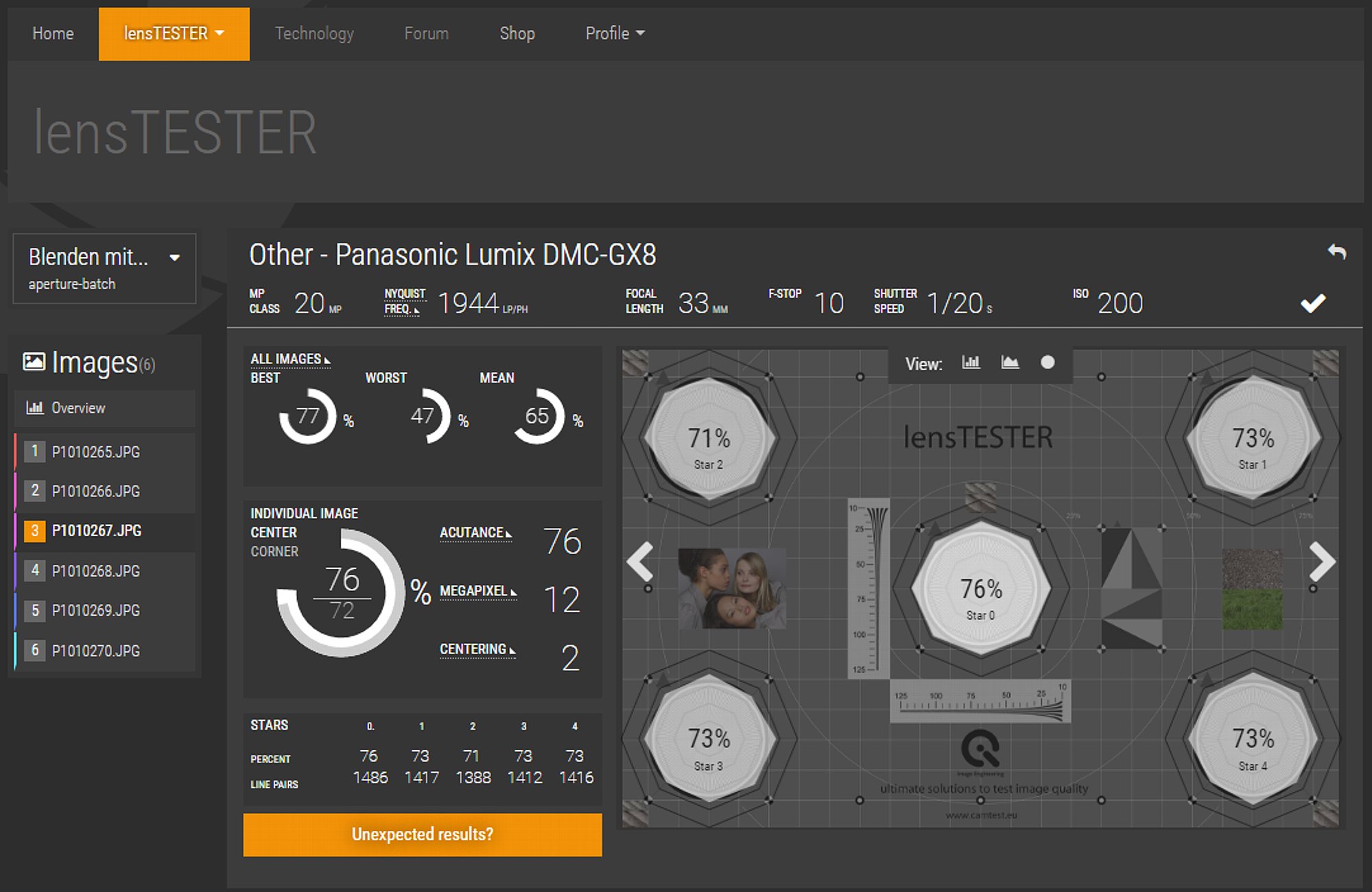
Task: Click the Star 2 71% target
Action: pos(709,437)
